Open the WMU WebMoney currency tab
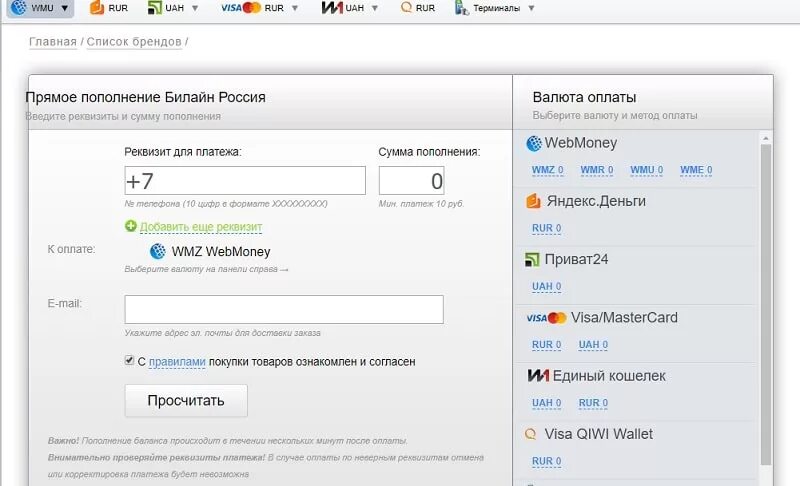This screenshot has height=486, width=800. coord(40,8)
